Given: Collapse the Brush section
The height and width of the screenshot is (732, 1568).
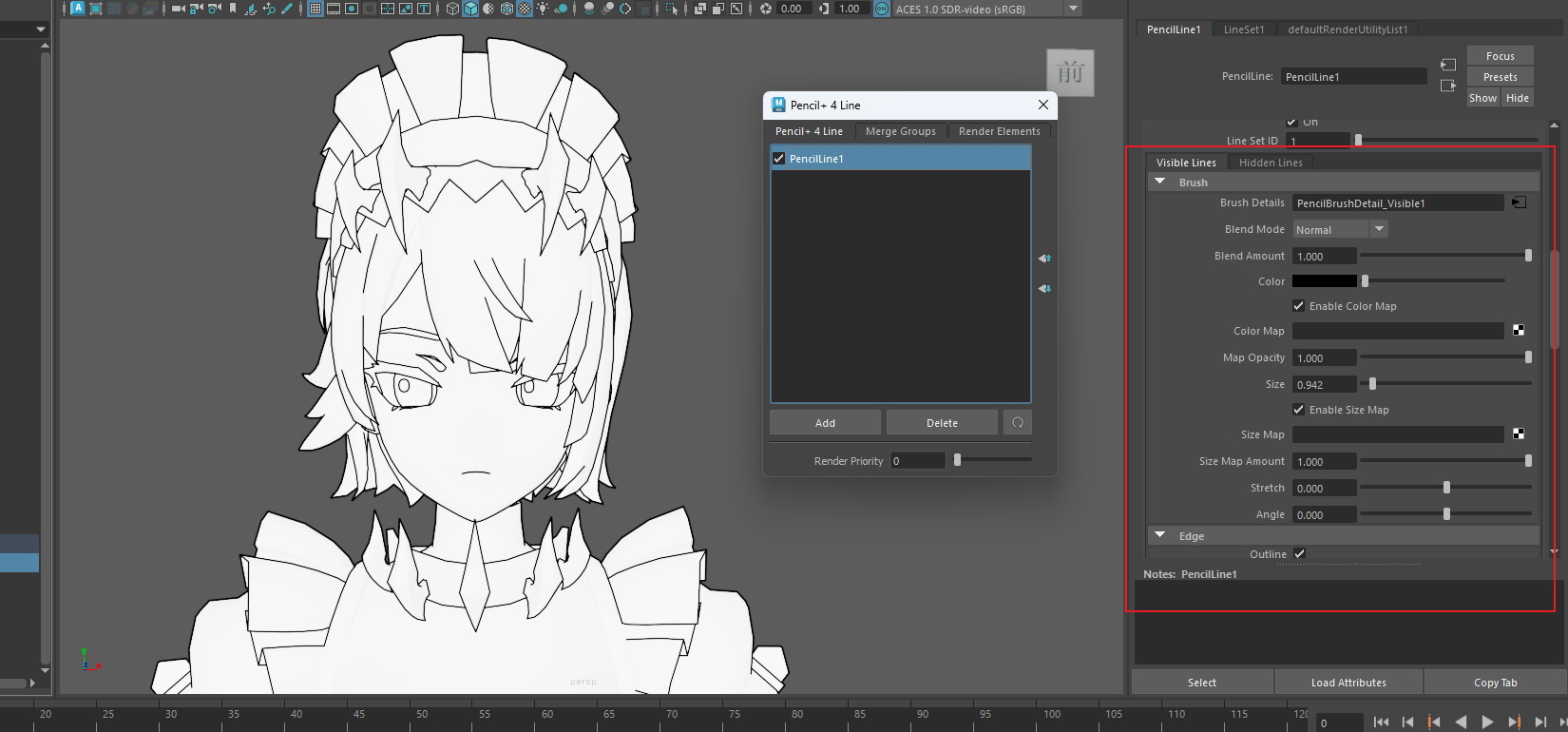Looking at the screenshot, I should click(1160, 182).
